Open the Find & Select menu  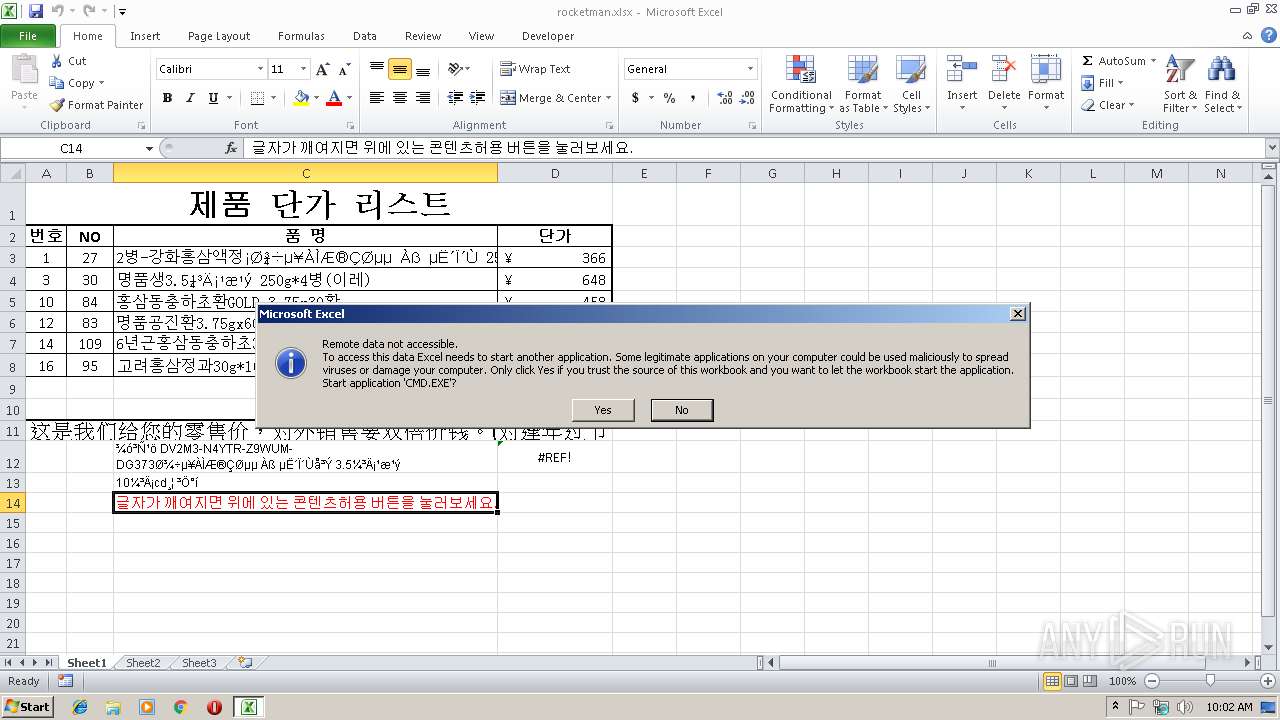[1222, 86]
